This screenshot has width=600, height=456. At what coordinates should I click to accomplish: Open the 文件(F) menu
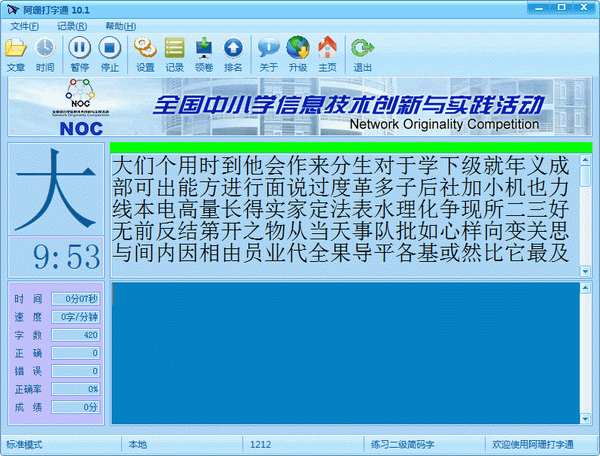tap(24, 26)
